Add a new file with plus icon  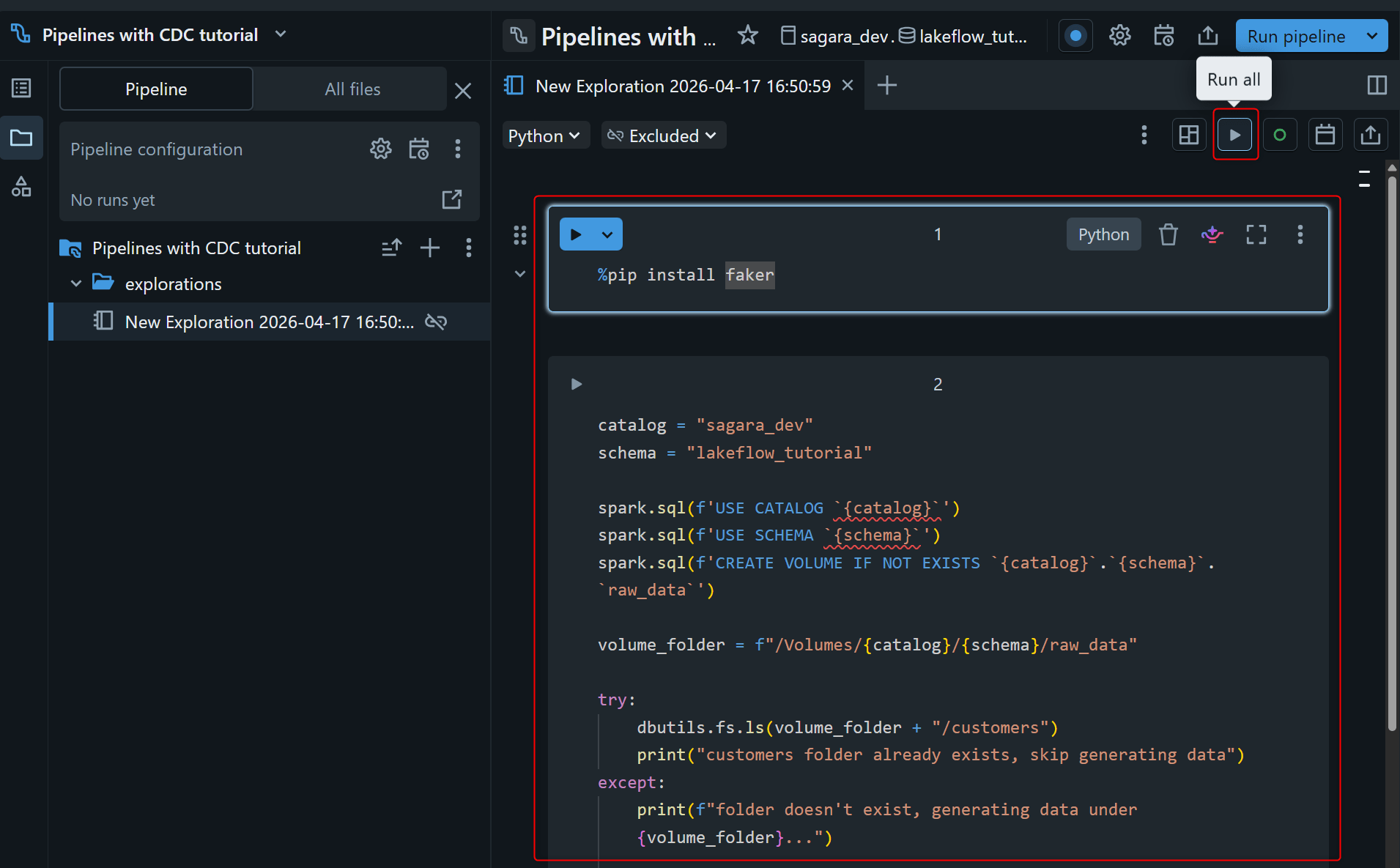coord(430,248)
